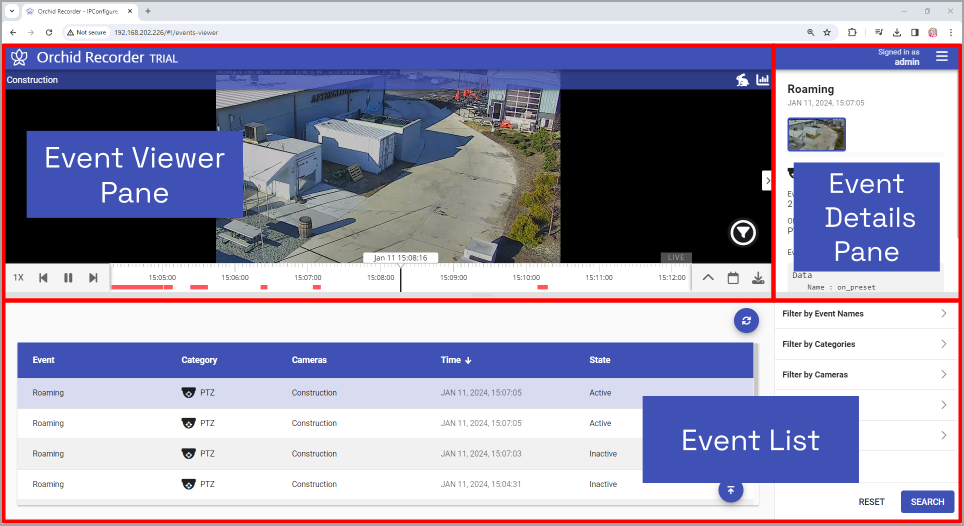Pause the video playback

click(x=68, y=278)
